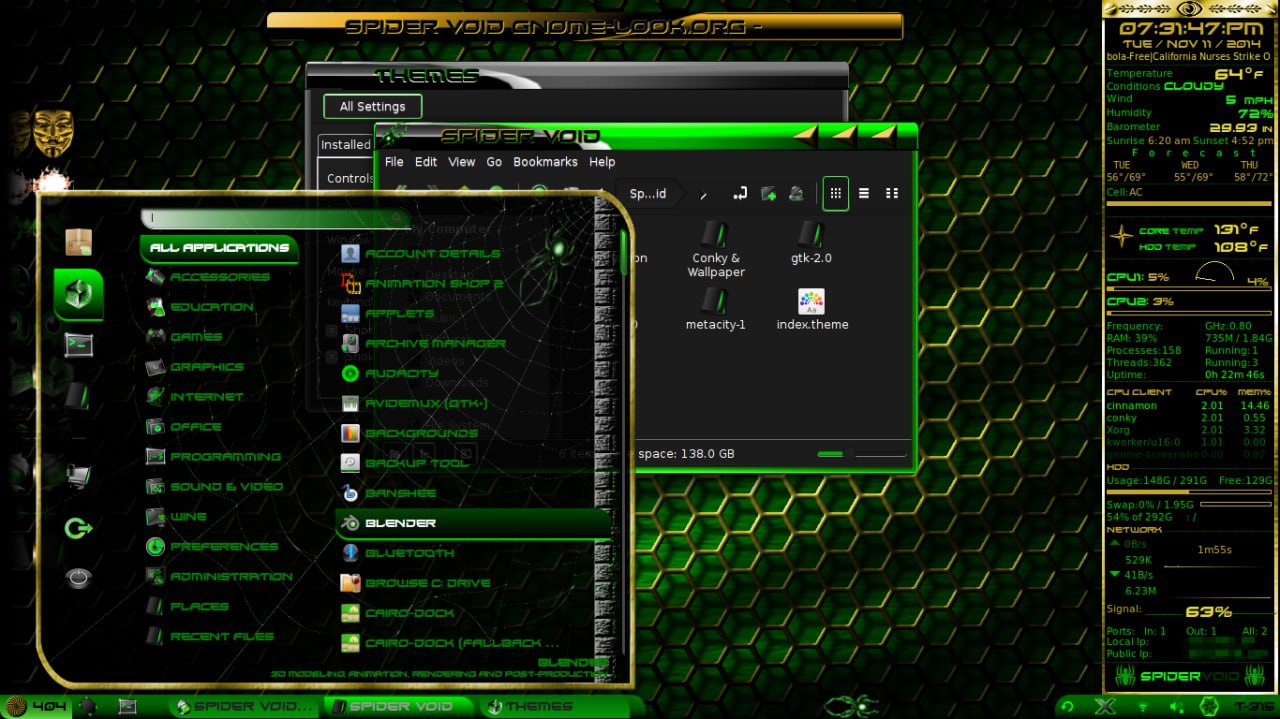Click All Settings in the Themes window
Image resolution: width=1280 pixels, height=719 pixels.
(x=372, y=107)
